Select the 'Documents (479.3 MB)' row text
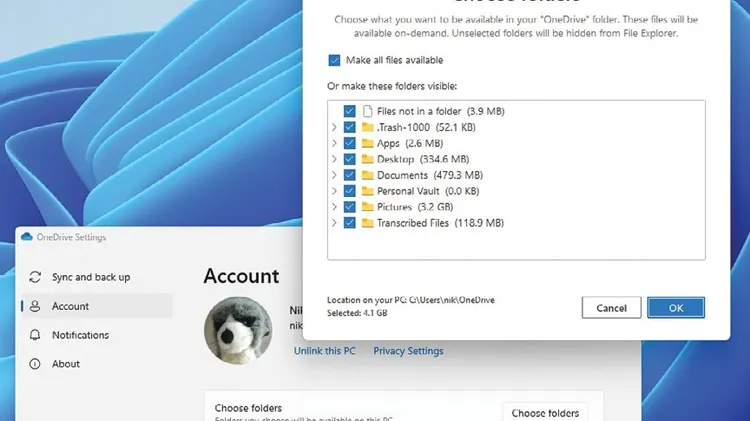This screenshot has width=750, height=421. coord(430,175)
